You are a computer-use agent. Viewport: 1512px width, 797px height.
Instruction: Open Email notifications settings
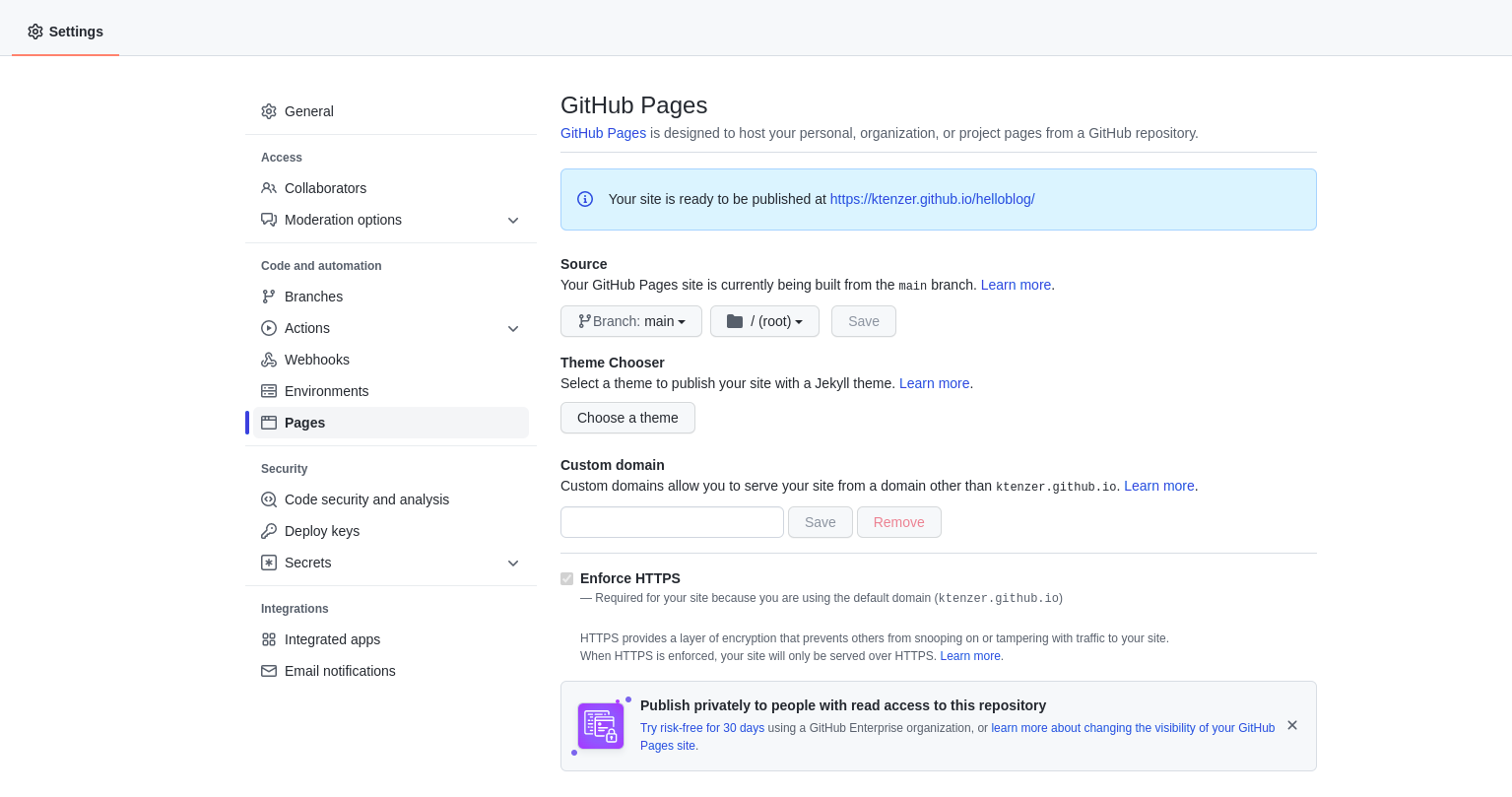pyautogui.click(x=391, y=671)
